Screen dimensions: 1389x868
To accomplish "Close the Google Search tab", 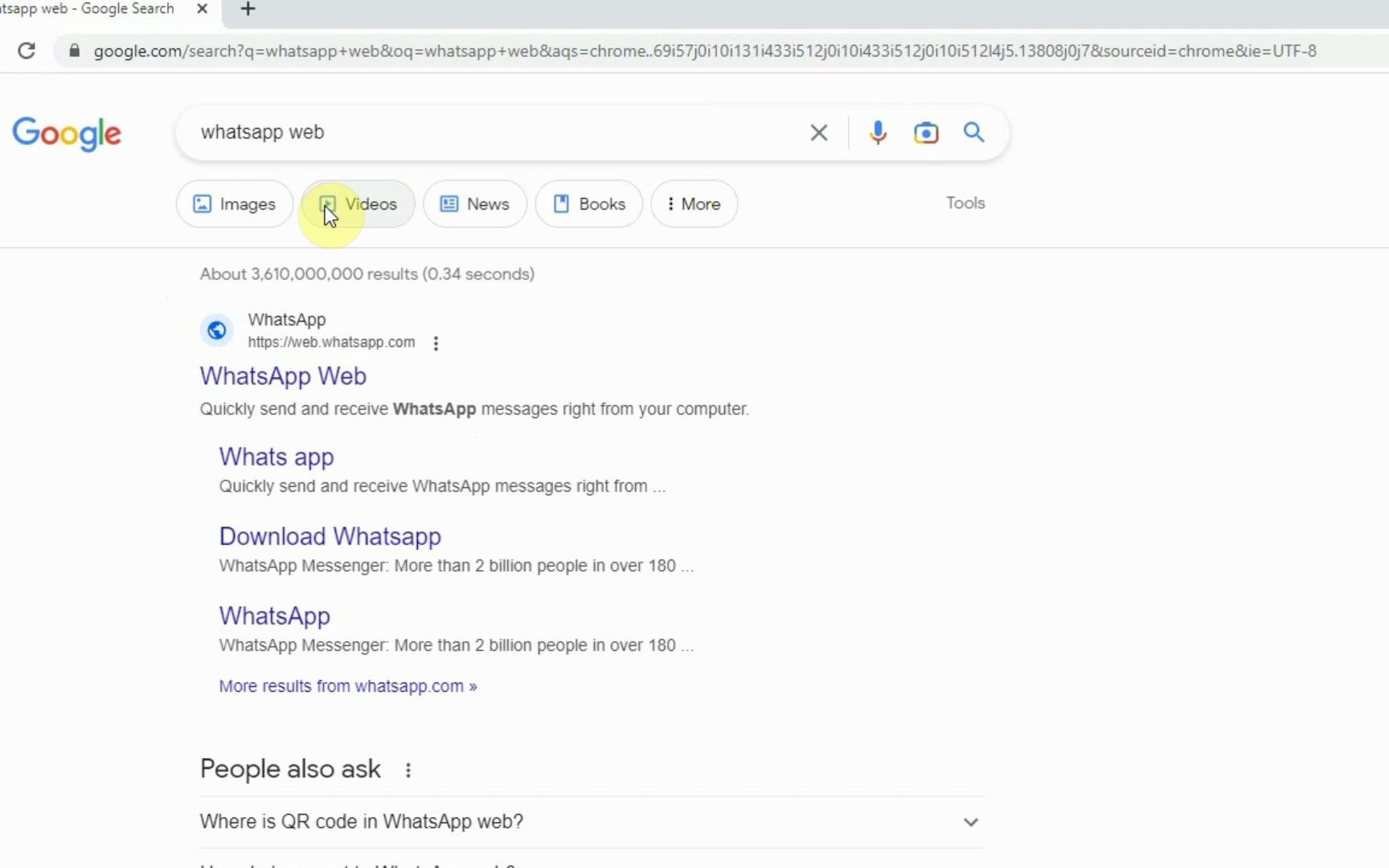I will 203,9.
